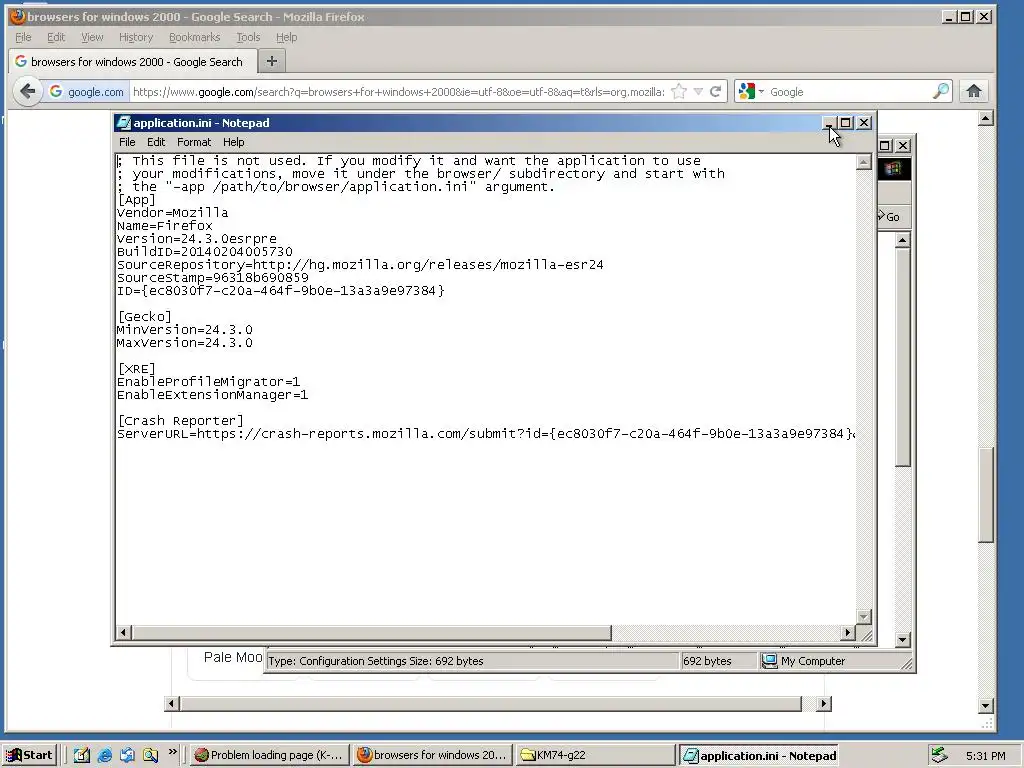
Task: Maximize the Notepad window
Action: coord(846,123)
